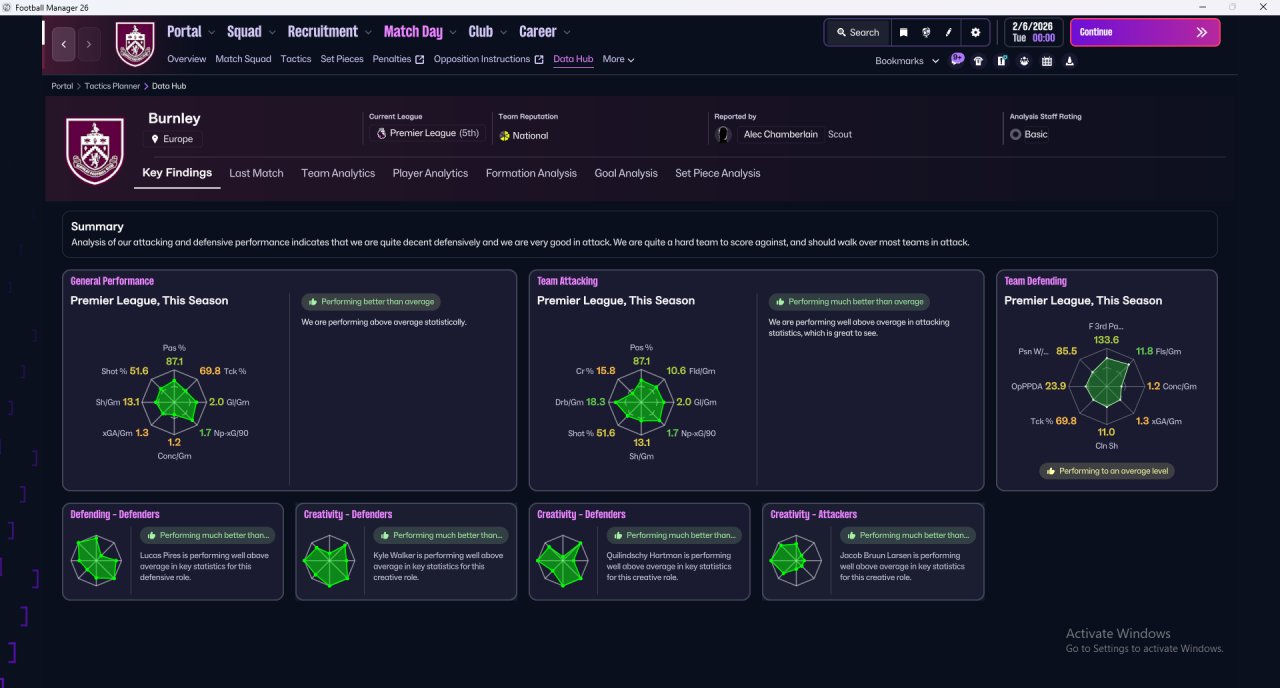Viewport: 1280px width, 688px height.
Task: Switch to the Team Analytics tab
Action: (x=338, y=173)
